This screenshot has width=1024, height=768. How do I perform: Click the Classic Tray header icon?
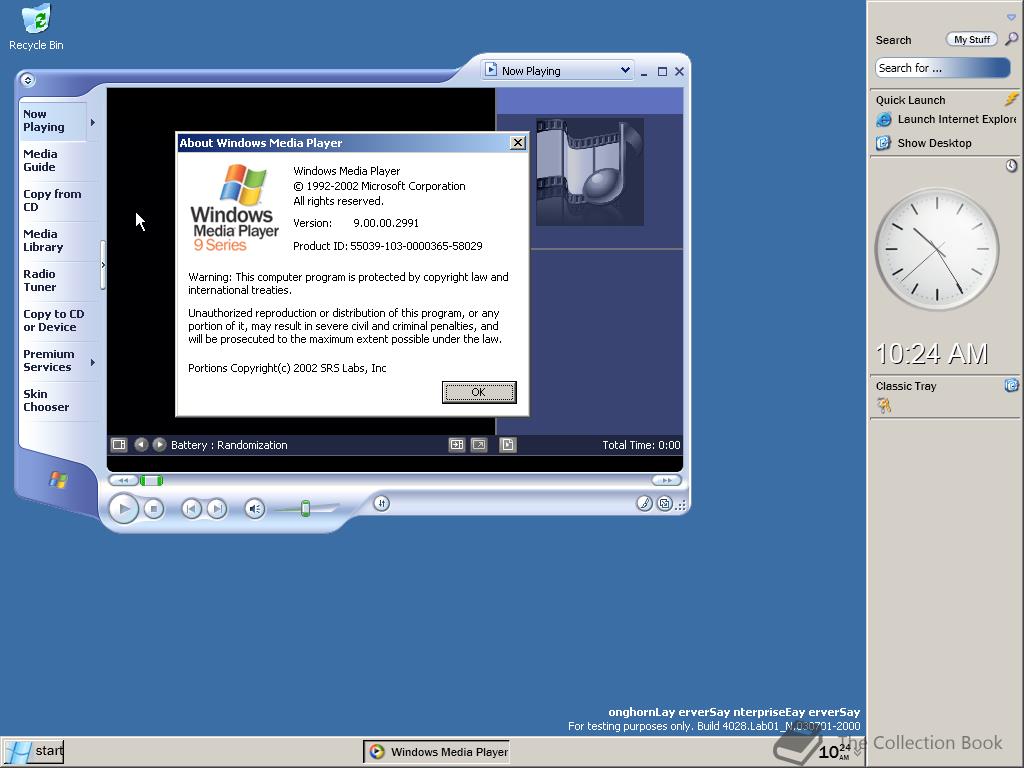[x=1011, y=385]
